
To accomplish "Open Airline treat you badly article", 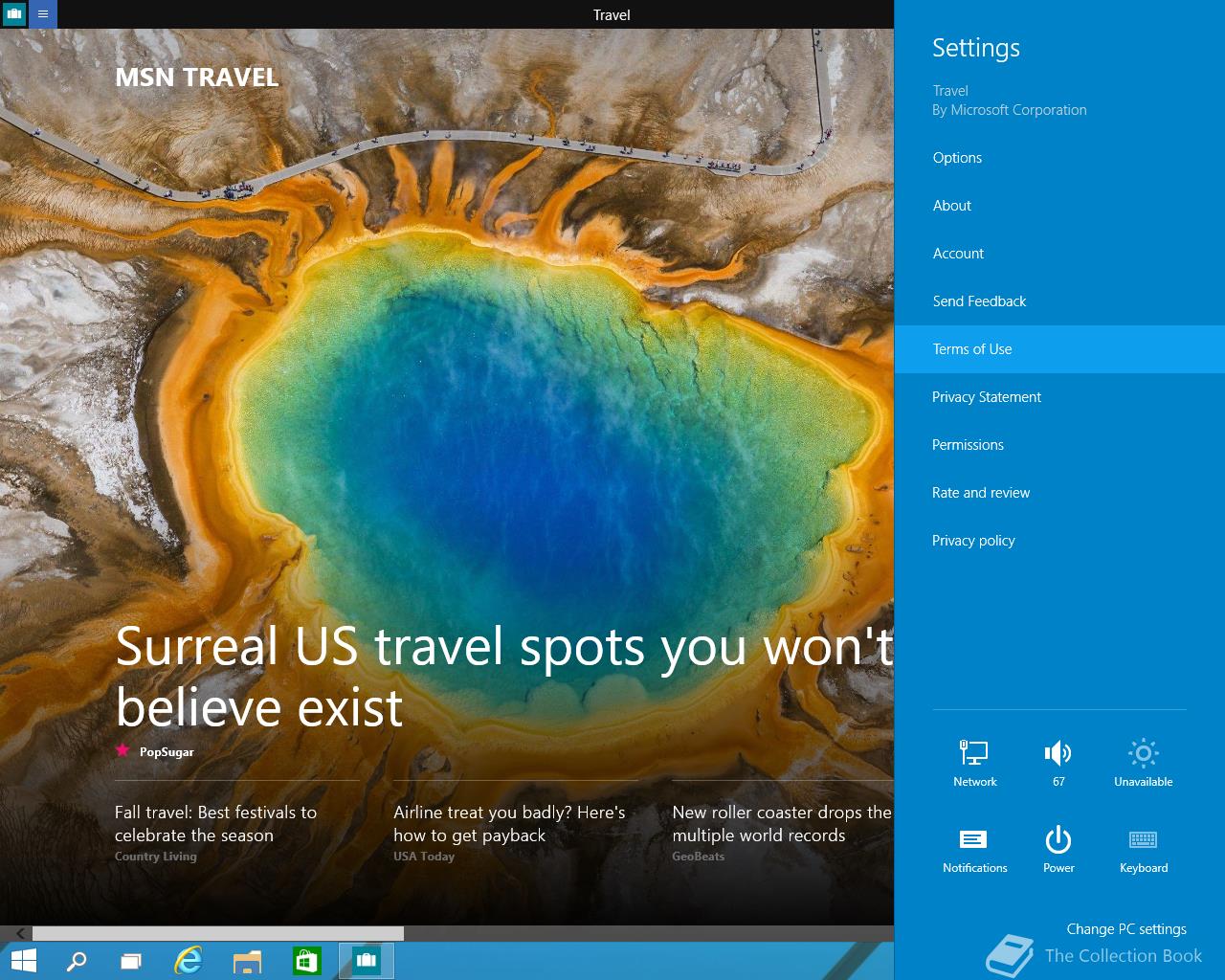I will point(509,823).
